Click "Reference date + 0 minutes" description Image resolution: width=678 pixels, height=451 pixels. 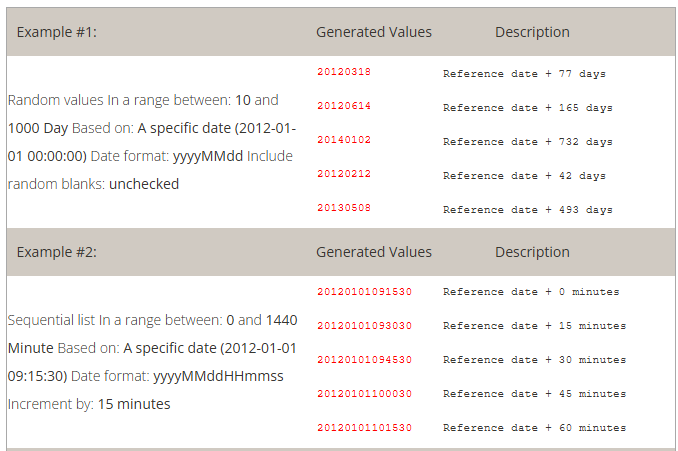[531, 292]
